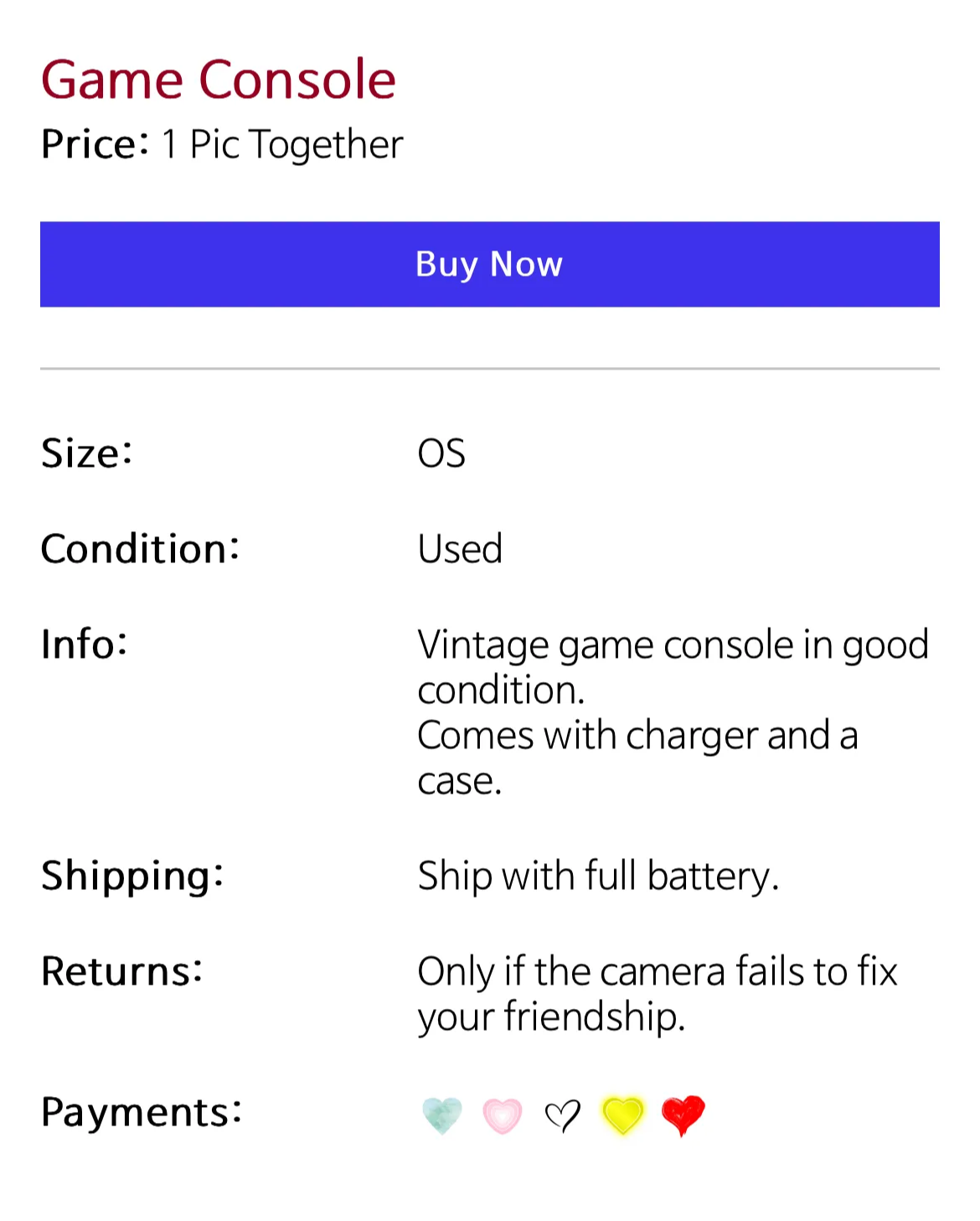
Task: Click the returns policy about the camera
Action: [x=658, y=994]
